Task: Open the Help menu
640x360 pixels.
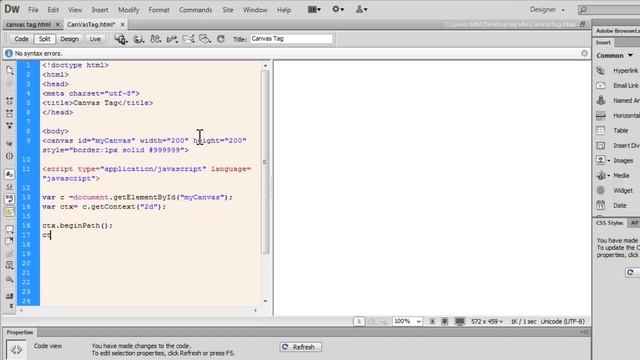Action: 284,10
